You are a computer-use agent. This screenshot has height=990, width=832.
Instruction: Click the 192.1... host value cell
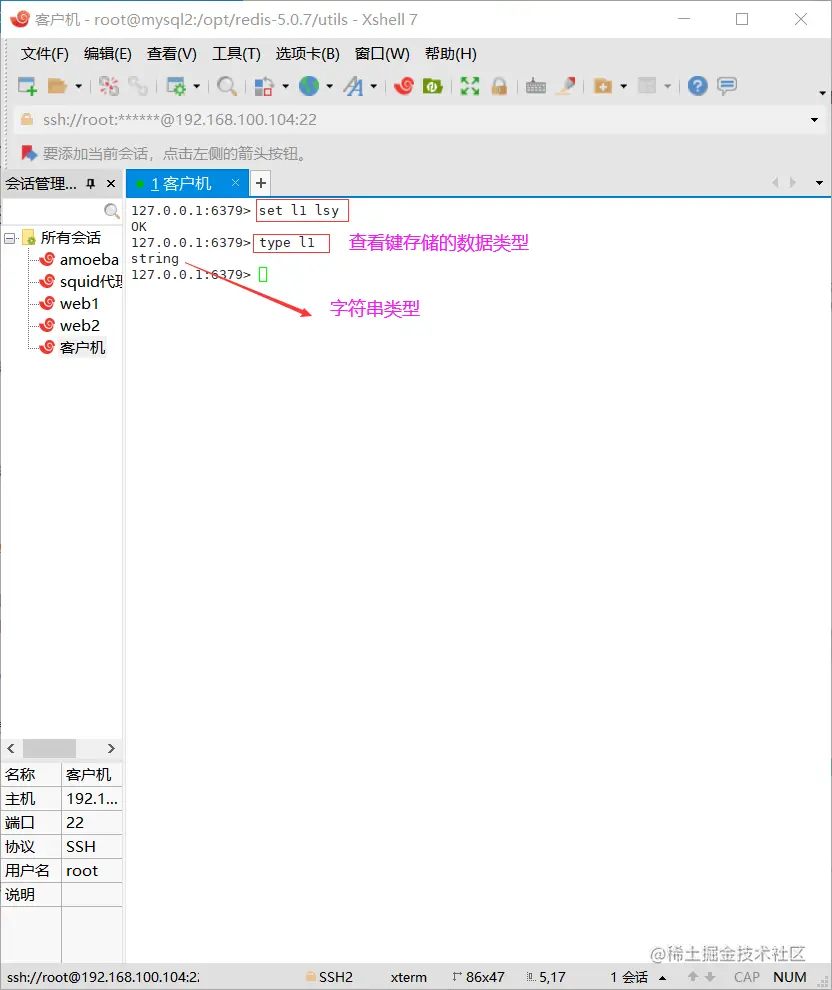pos(92,799)
